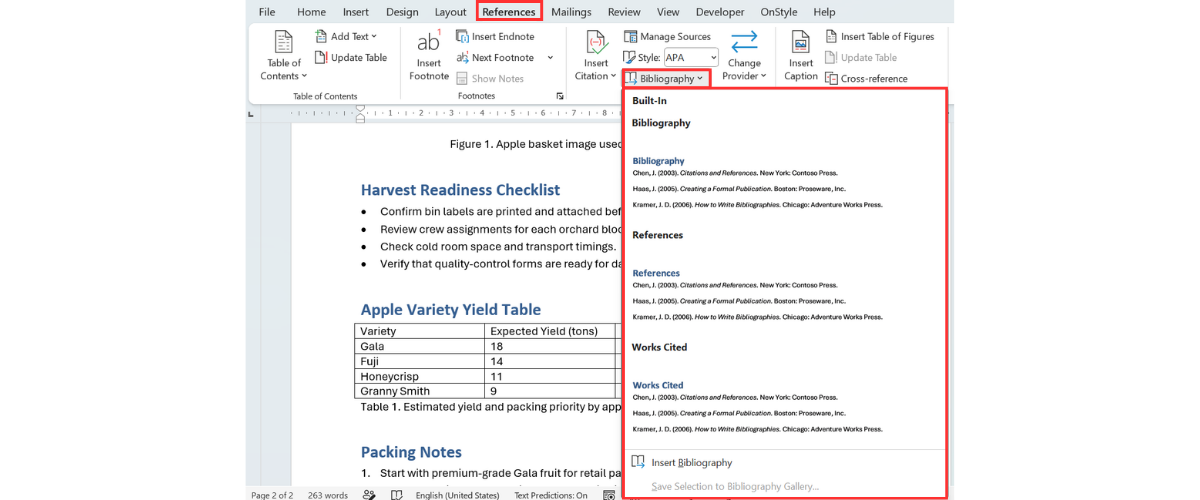
Task: Toggle the Bibliography dropdown button
Action: click(x=666, y=78)
